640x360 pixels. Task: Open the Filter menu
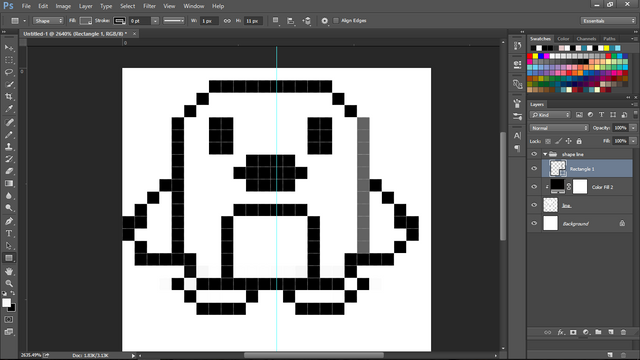pos(149,6)
